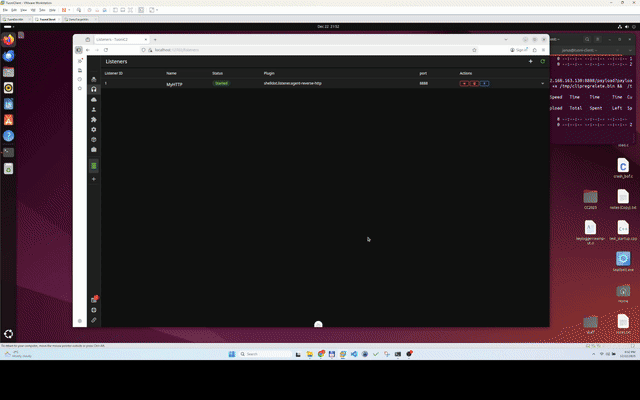Add a new listener with plus icon
The height and width of the screenshot is (400, 640).
tap(531, 61)
